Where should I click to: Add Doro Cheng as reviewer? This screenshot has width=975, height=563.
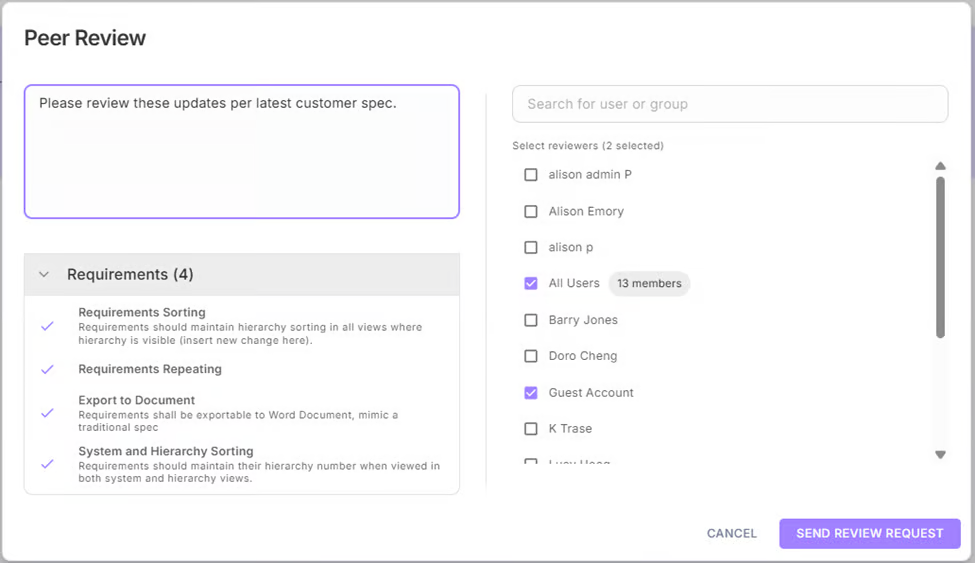[x=531, y=356]
